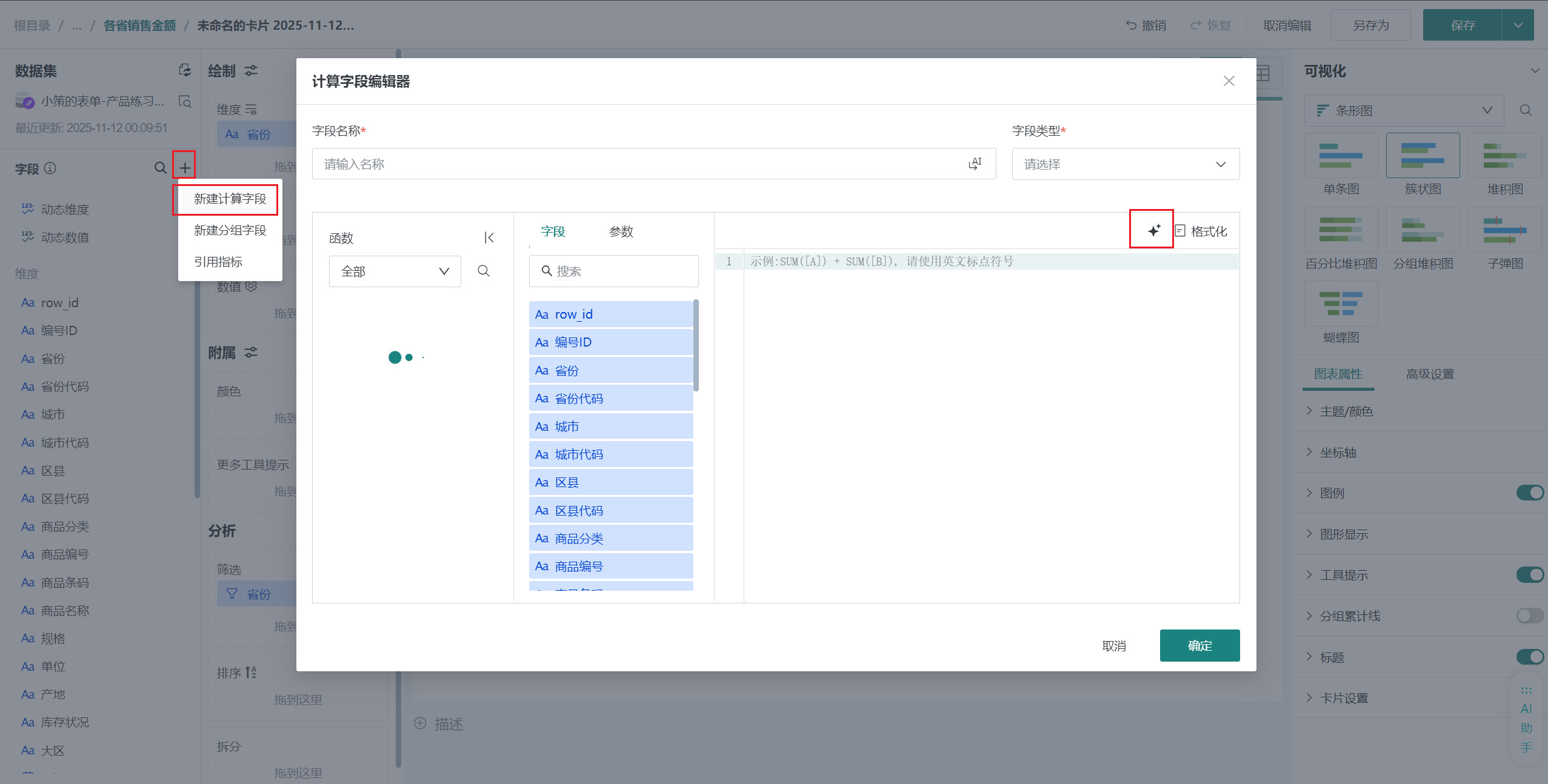Click the AI naming icon in field name box
This screenshot has width=1548, height=784.
[975, 164]
